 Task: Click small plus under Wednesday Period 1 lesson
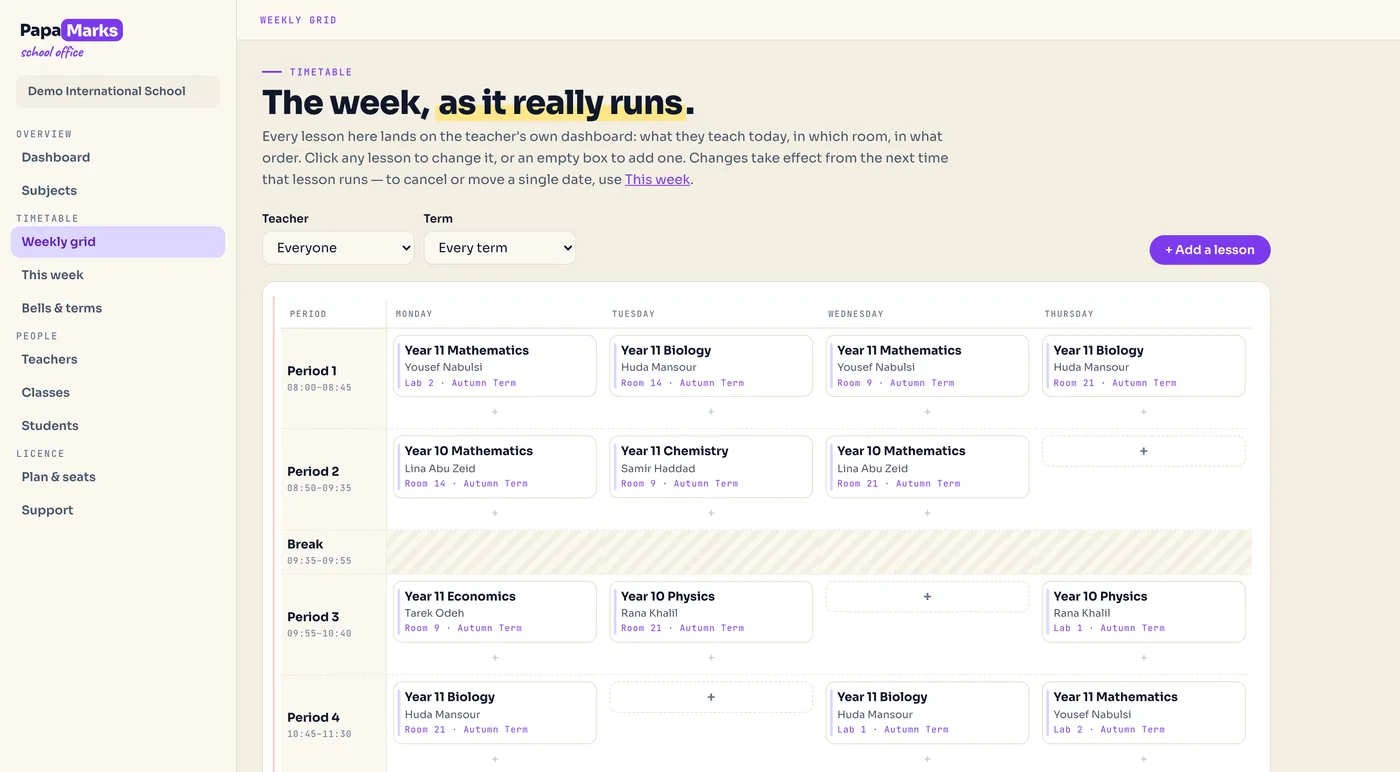pos(927,412)
